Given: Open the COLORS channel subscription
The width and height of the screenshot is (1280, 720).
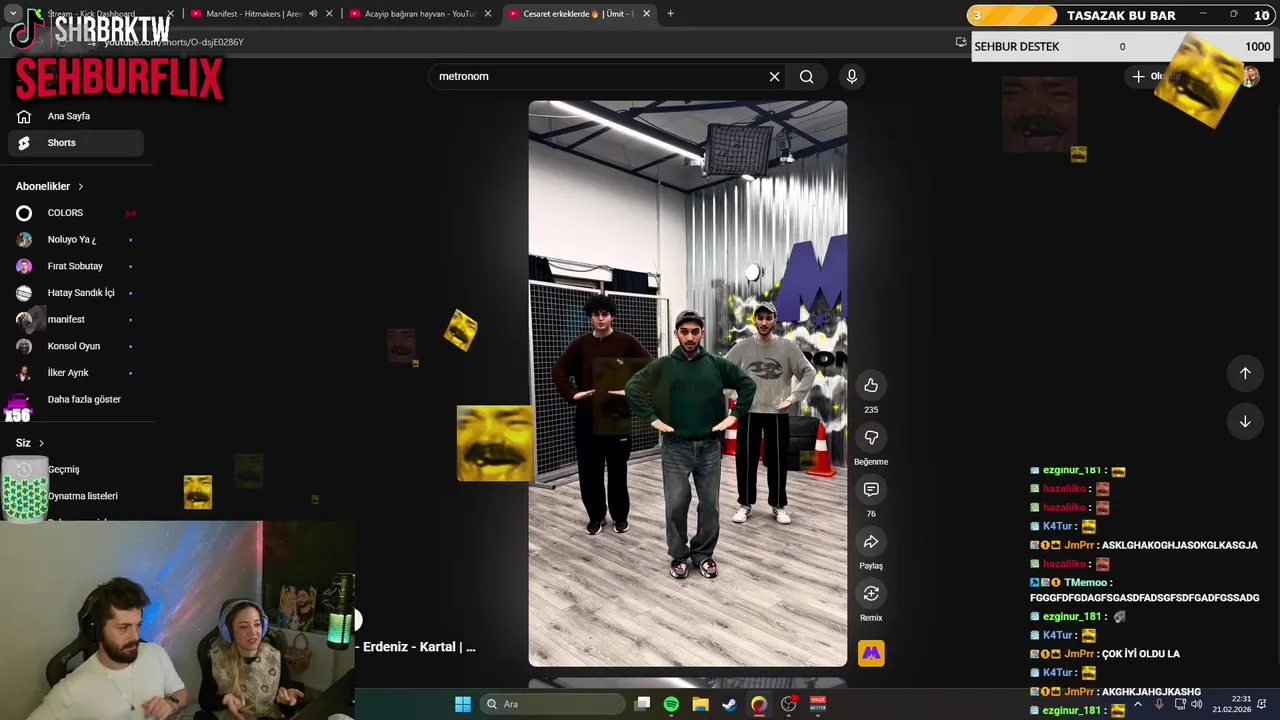Looking at the screenshot, I should 76,213.
